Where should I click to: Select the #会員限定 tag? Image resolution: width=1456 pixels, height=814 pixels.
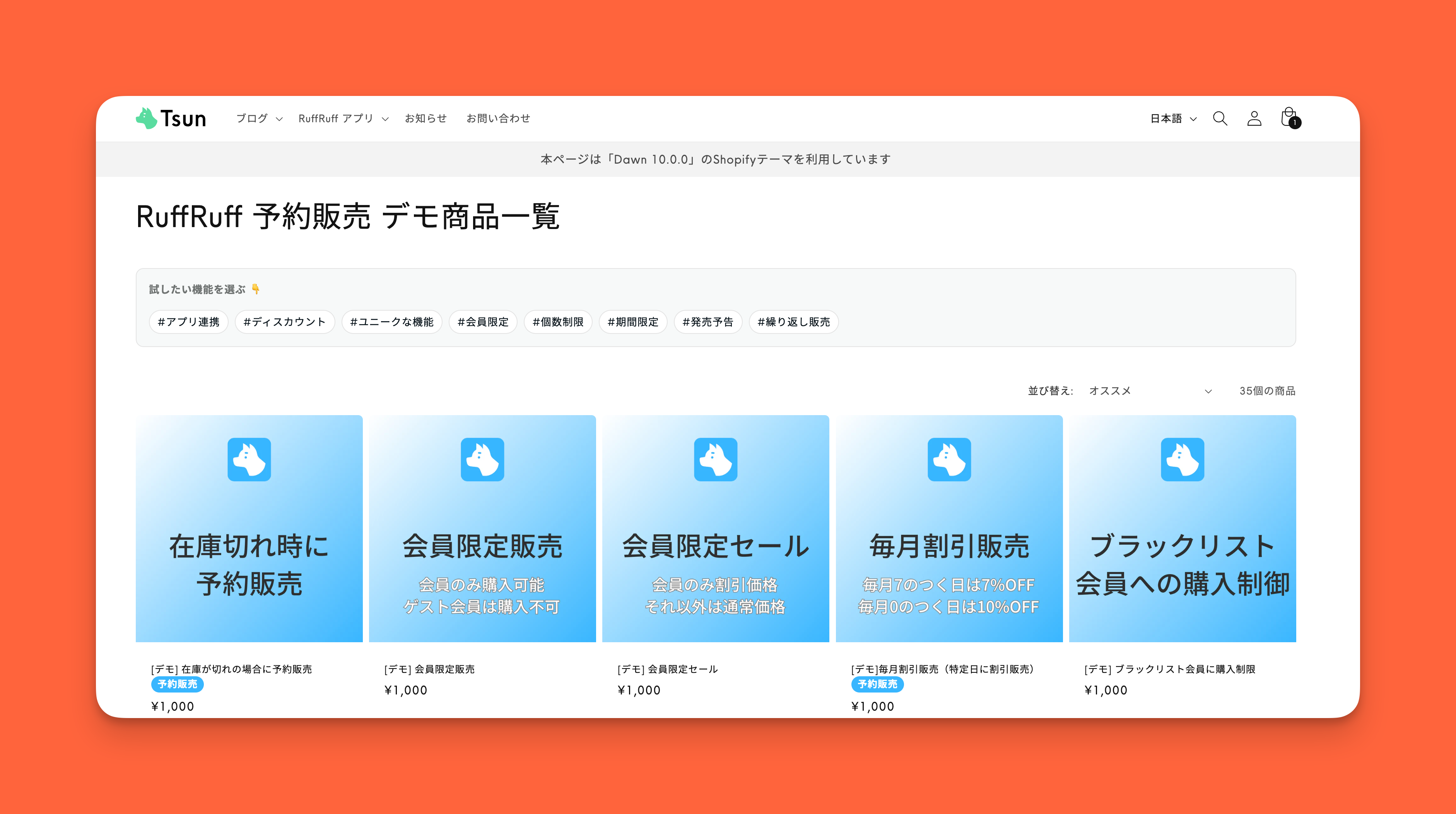pyautogui.click(x=483, y=321)
